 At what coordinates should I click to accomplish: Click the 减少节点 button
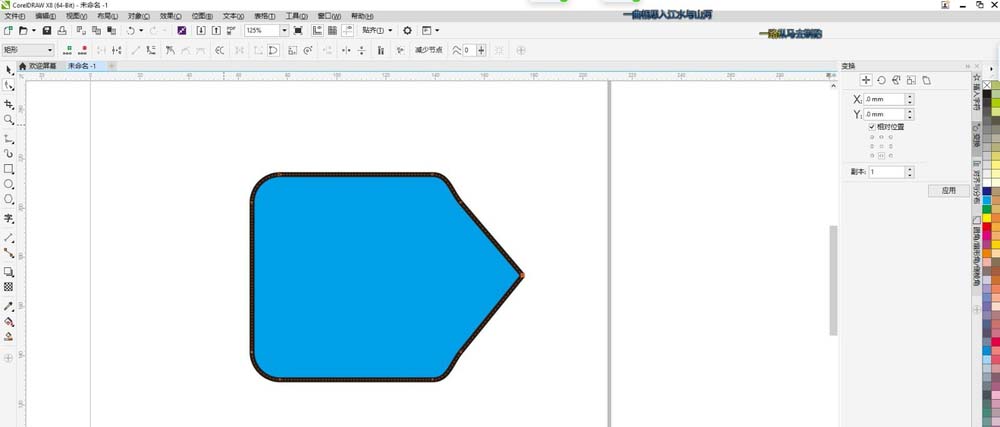point(429,50)
